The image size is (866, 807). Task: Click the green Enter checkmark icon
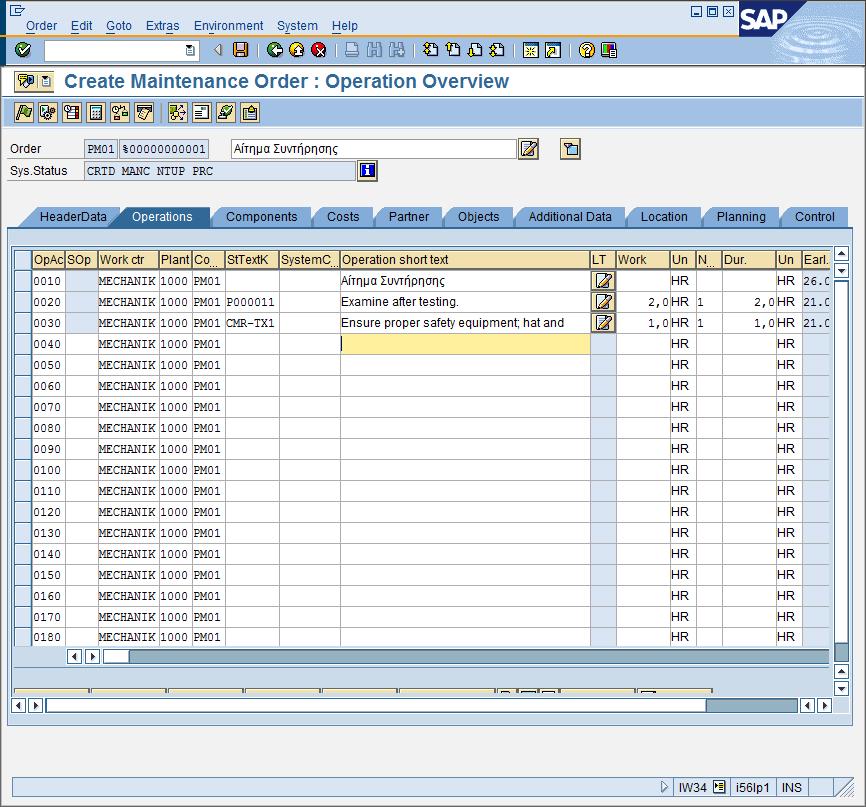(x=23, y=50)
